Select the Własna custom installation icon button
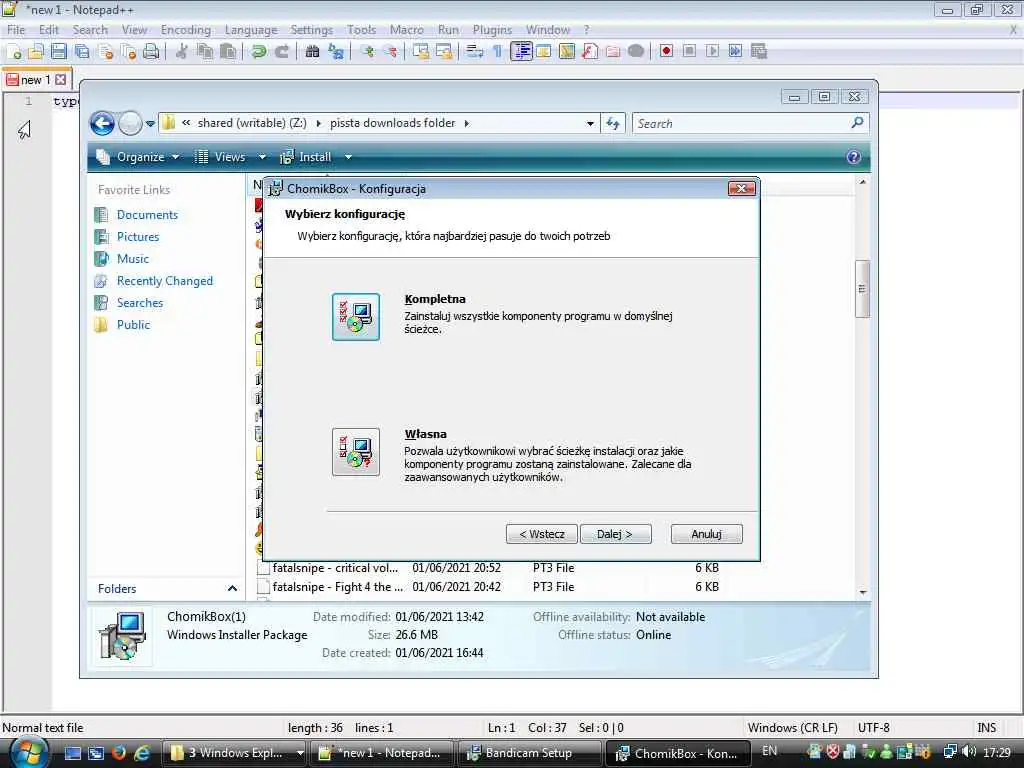 coord(355,452)
